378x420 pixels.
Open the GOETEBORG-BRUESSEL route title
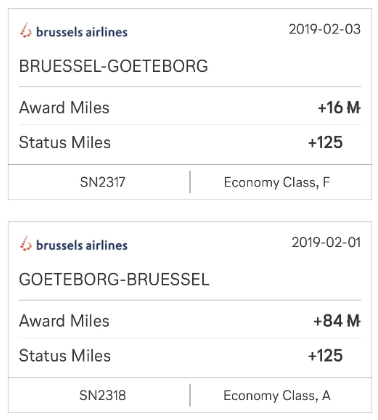click(114, 279)
